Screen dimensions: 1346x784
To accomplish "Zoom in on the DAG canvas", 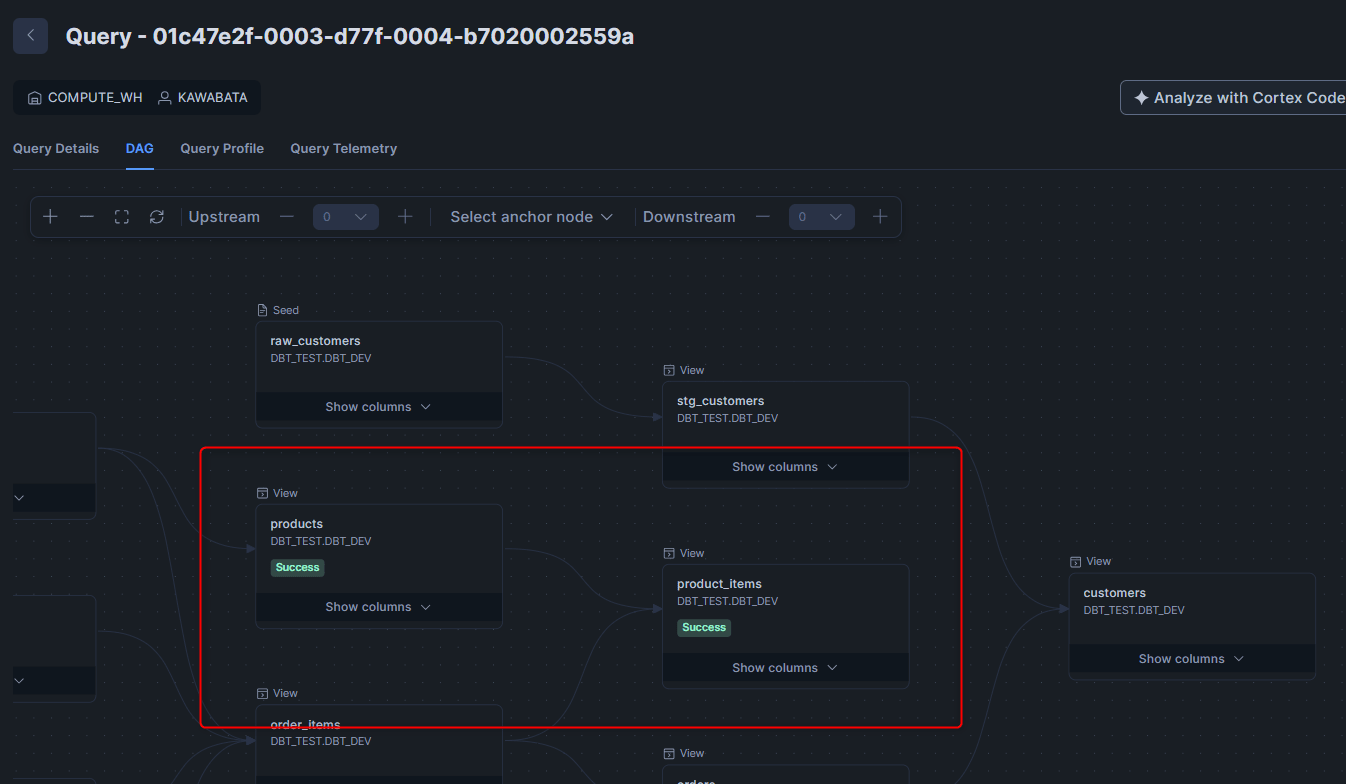I will click(x=51, y=217).
